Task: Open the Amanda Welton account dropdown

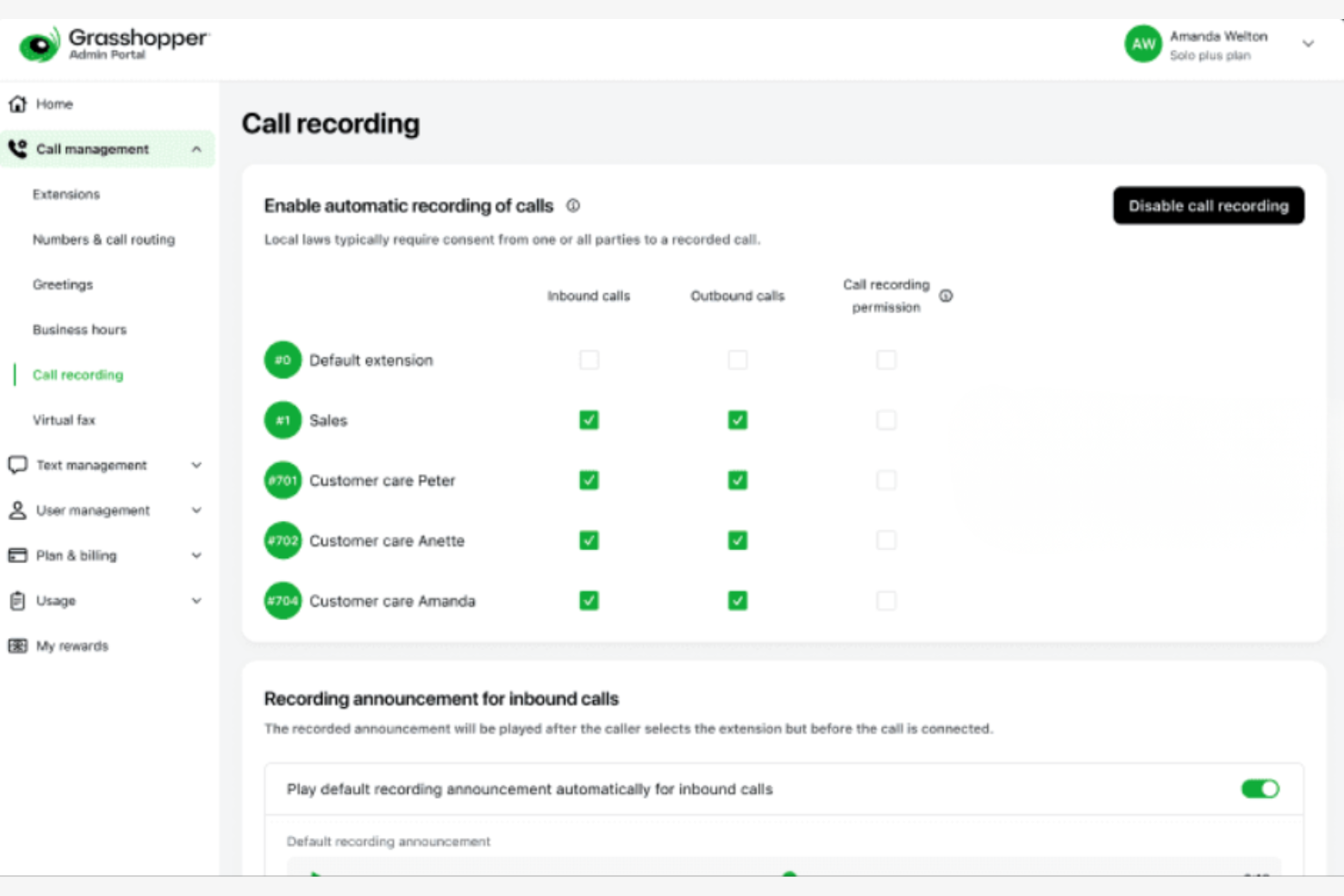Action: coord(1308,43)
